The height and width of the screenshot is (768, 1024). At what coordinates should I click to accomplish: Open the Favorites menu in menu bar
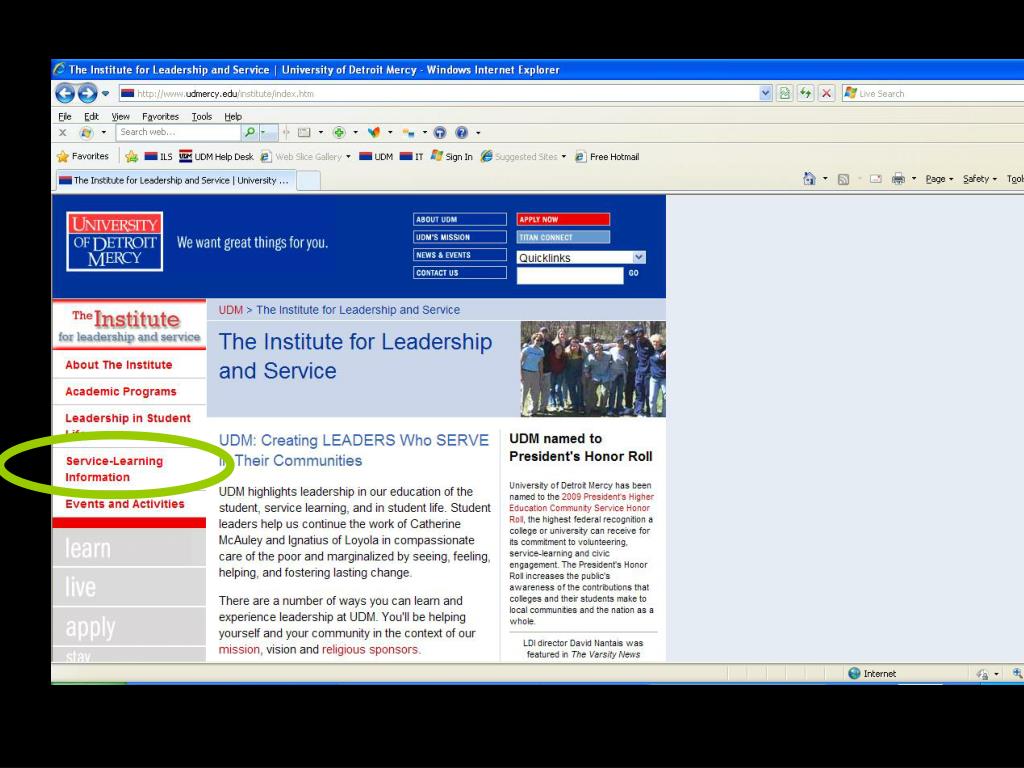[160, 117]
